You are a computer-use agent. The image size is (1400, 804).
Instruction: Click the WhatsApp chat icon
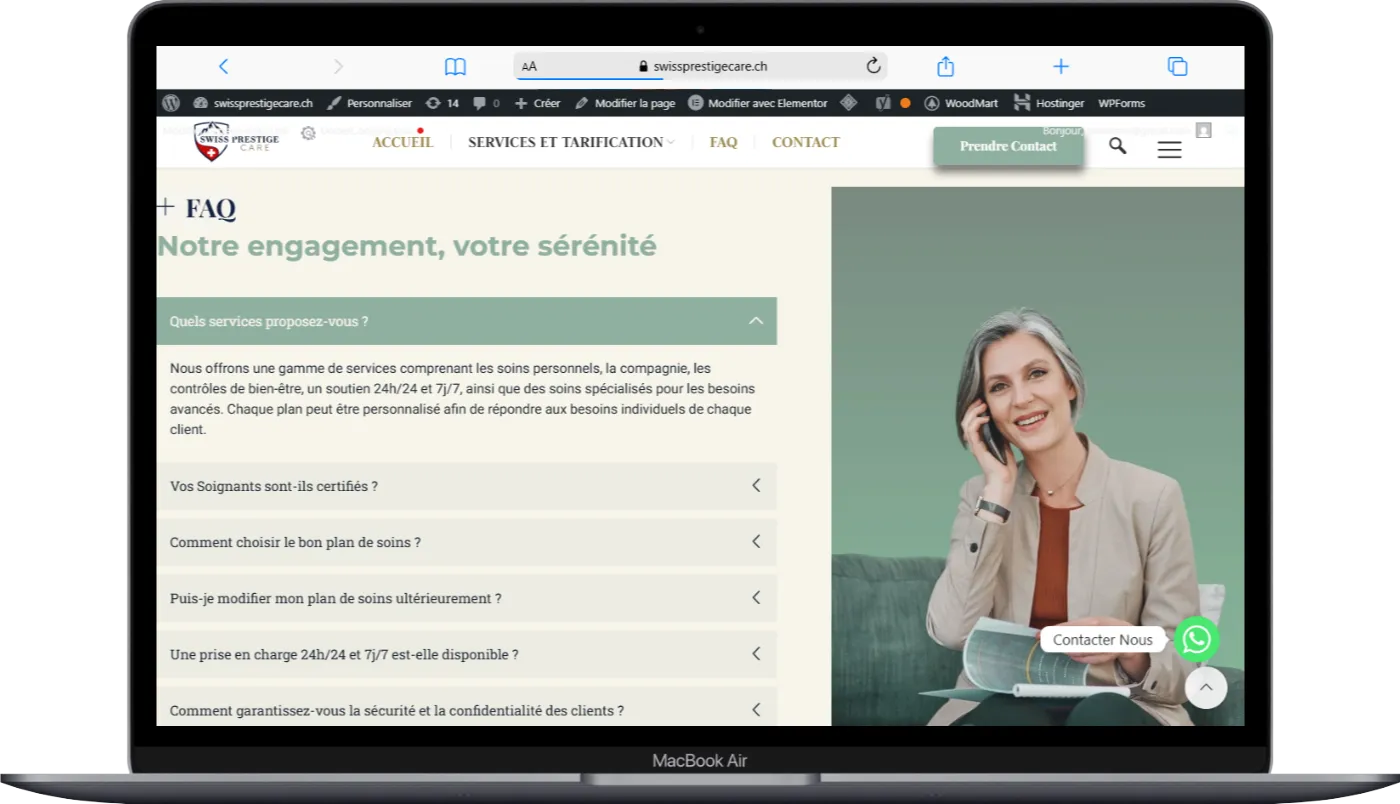[x=1196, y=640]
